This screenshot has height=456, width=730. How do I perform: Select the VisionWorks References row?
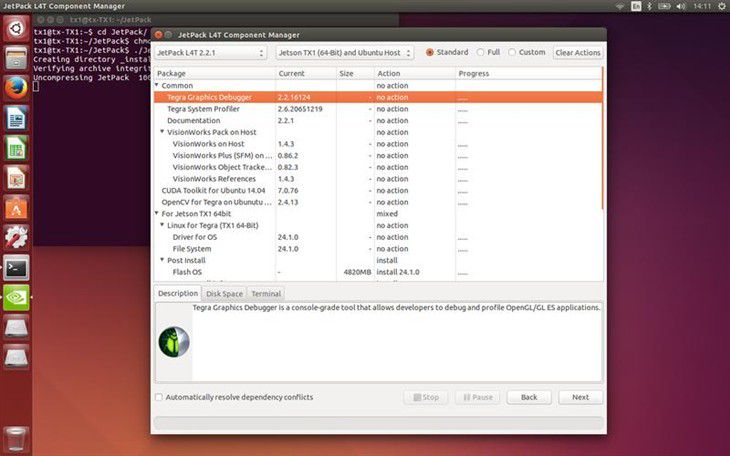[378, 179]
